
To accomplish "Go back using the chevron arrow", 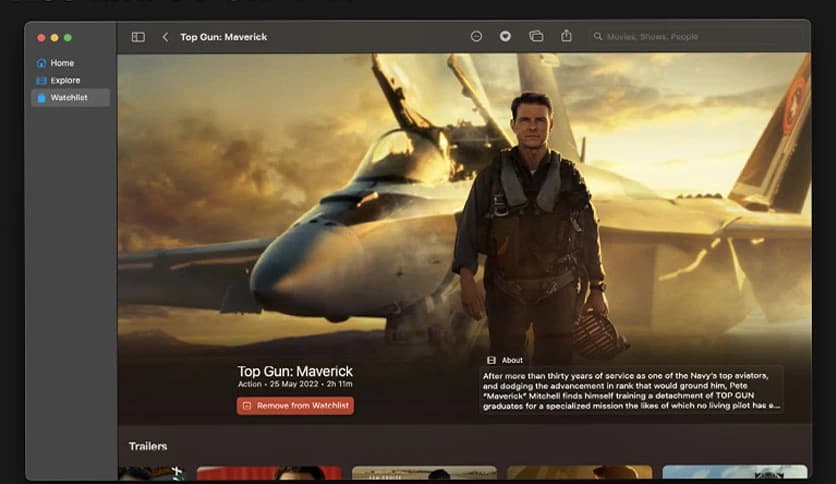I will [165, 37].
